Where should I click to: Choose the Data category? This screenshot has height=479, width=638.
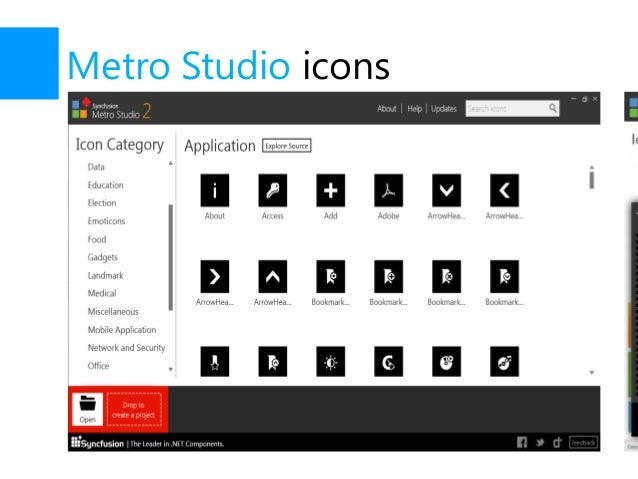click(96, 167)
